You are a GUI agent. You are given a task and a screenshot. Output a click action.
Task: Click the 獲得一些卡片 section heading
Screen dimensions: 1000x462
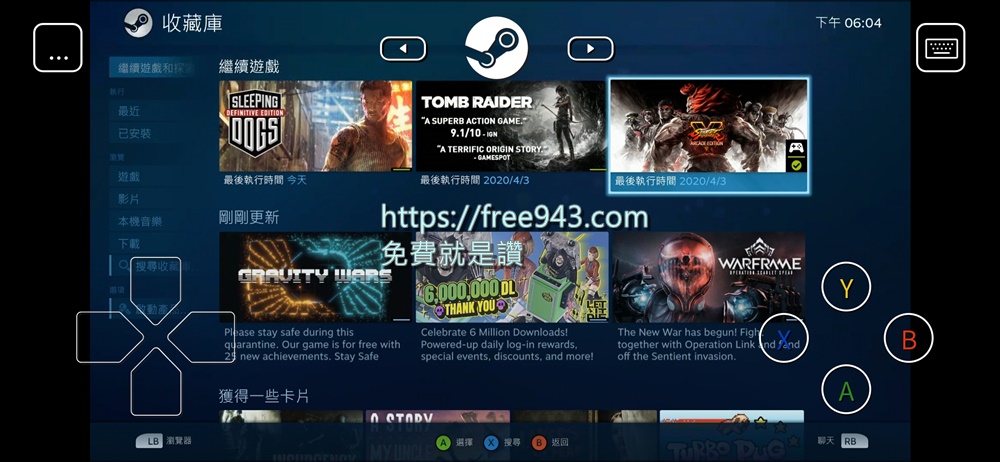[264, 396]
